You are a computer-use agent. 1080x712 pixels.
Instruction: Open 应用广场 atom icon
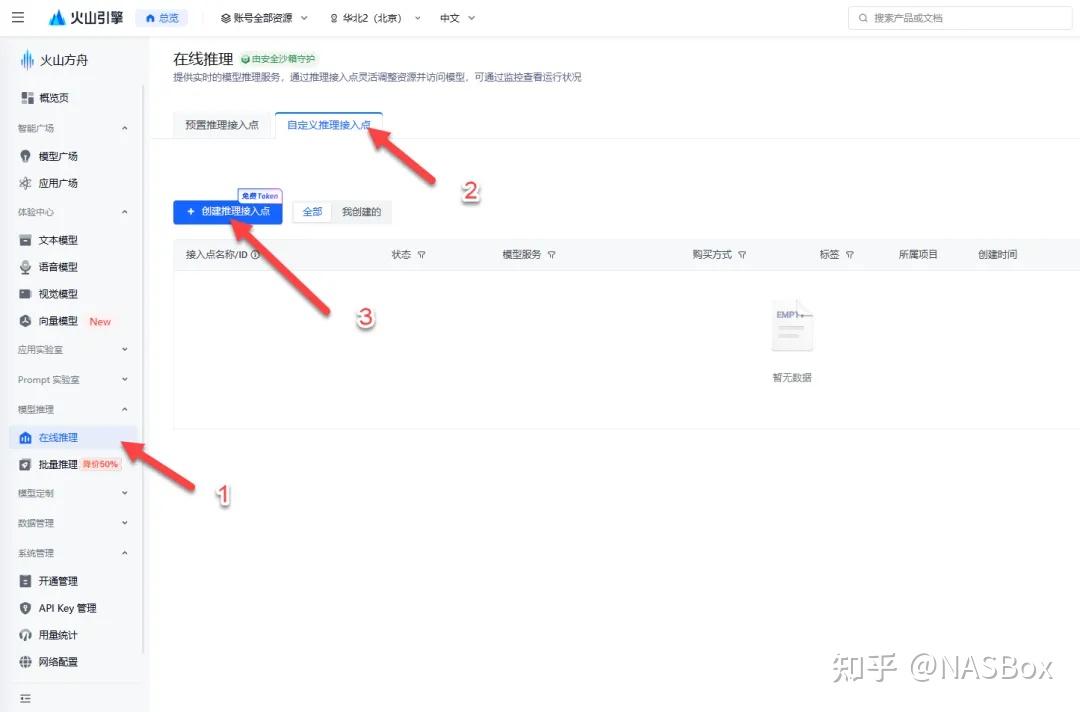click(x=25, y=183)
